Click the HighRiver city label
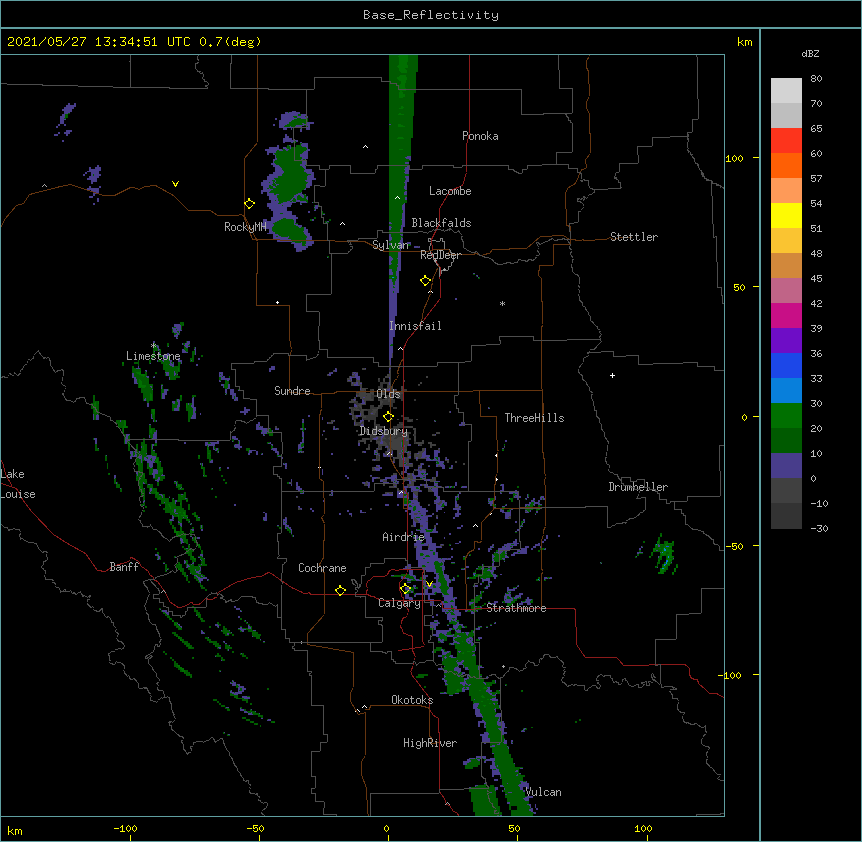Viewport: 862px width, 842px height. 430,743
